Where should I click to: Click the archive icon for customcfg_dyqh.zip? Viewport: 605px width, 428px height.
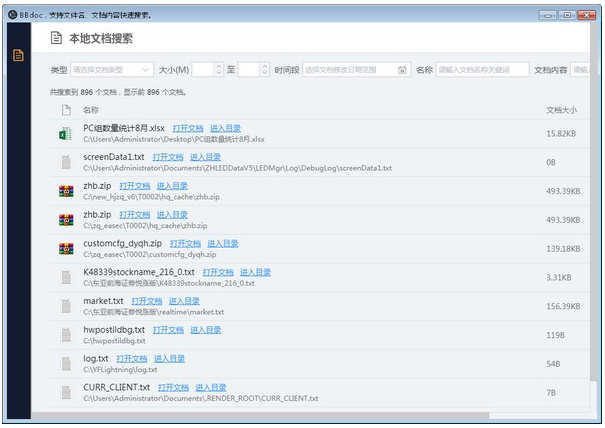(x=66, y=248)
